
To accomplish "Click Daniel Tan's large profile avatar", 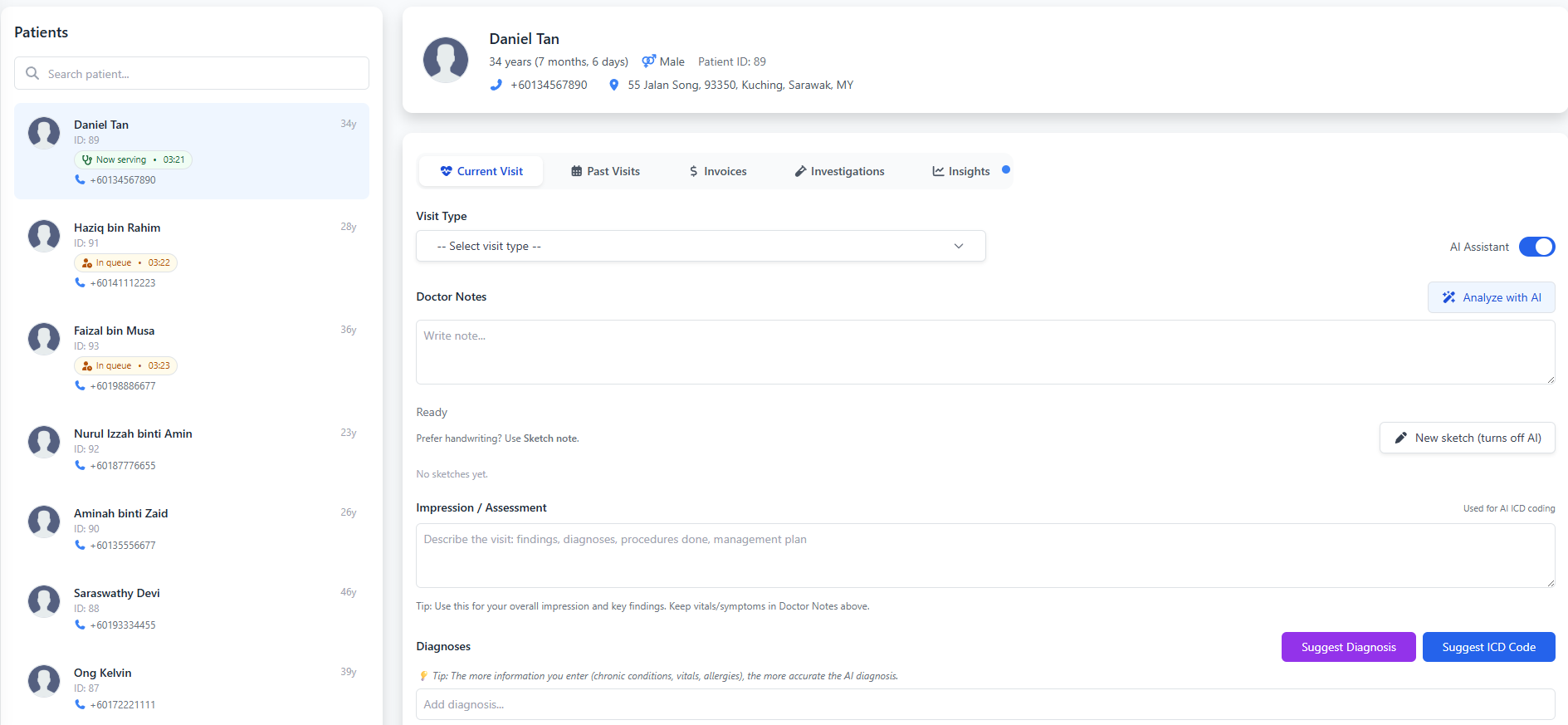I will click(446, 60).
